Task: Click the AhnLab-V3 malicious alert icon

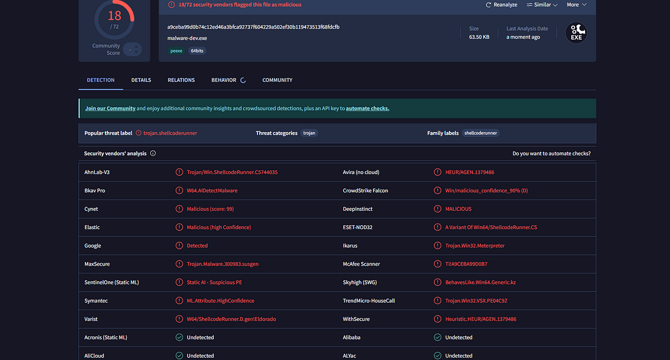Action: tap(179, 172)
